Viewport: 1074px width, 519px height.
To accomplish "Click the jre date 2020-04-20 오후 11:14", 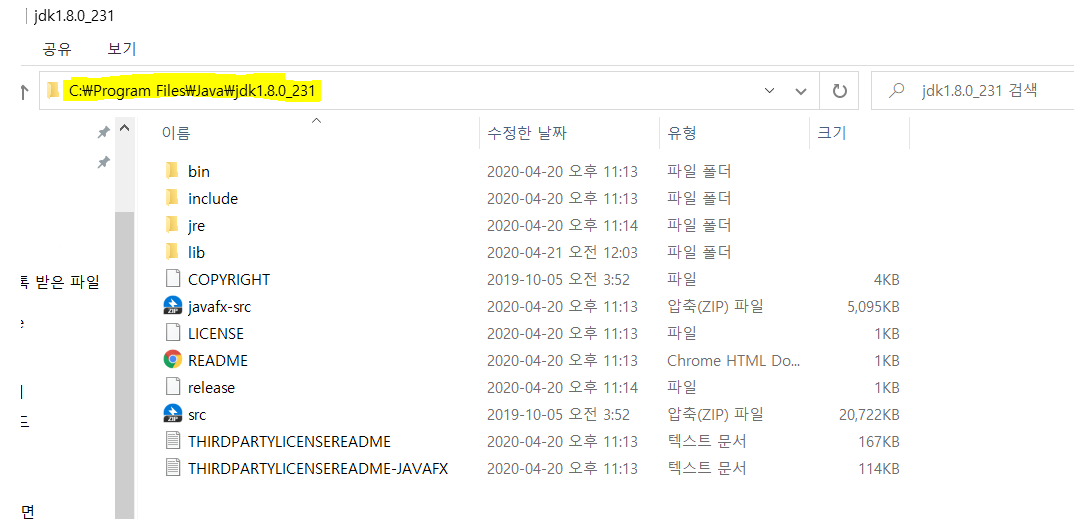I will [562, 225].
